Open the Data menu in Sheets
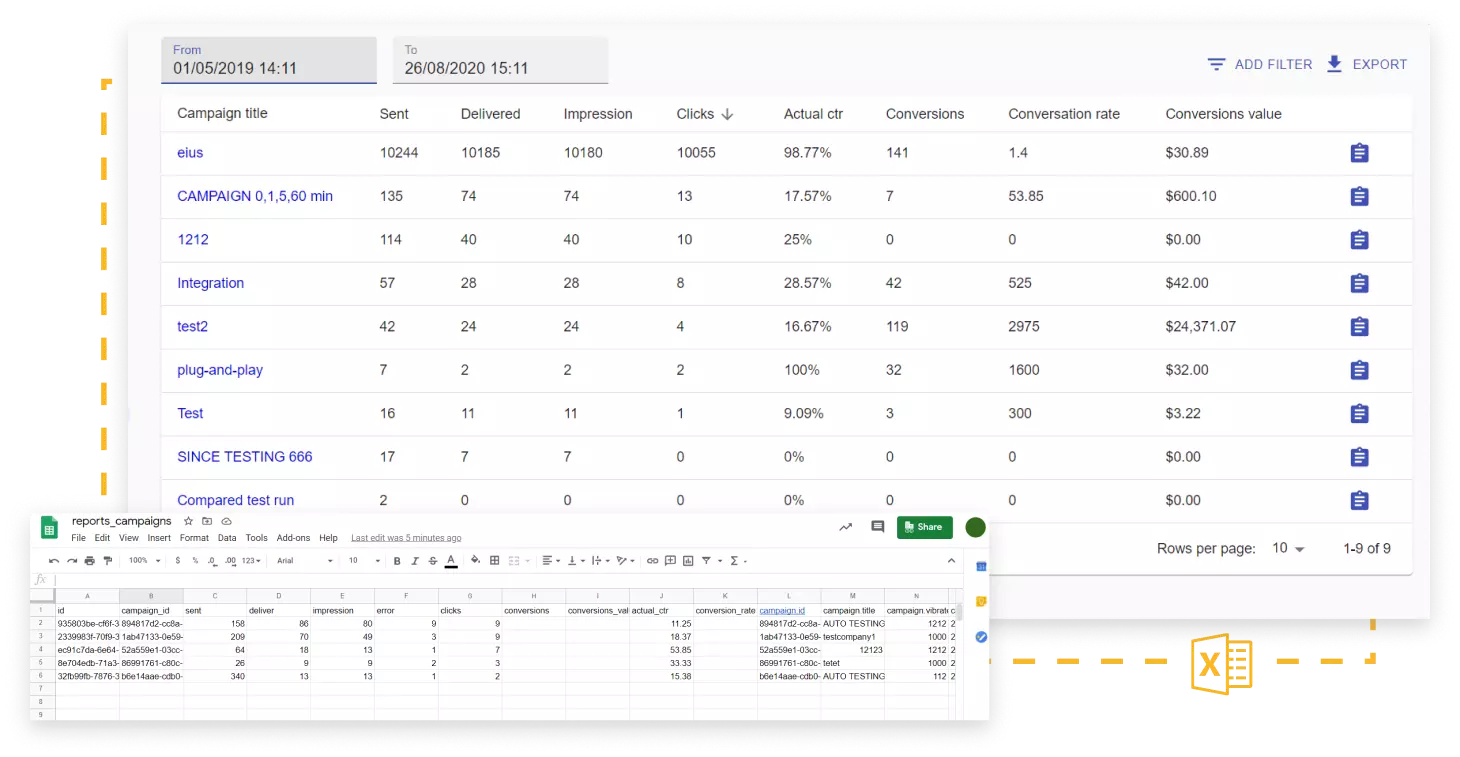Image resolution: width=1460 pixels, height=757 pixels. click(227, 538)
